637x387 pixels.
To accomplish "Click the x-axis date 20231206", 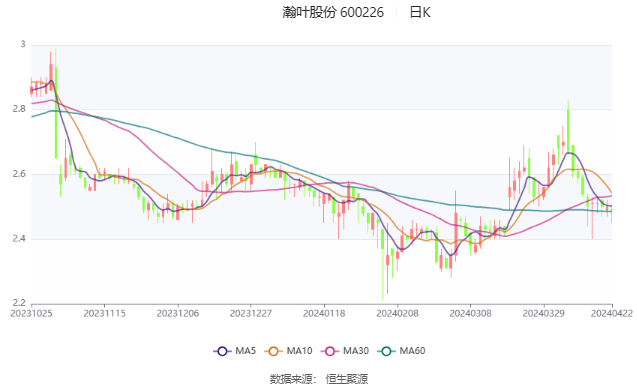I will pos(178,313).
